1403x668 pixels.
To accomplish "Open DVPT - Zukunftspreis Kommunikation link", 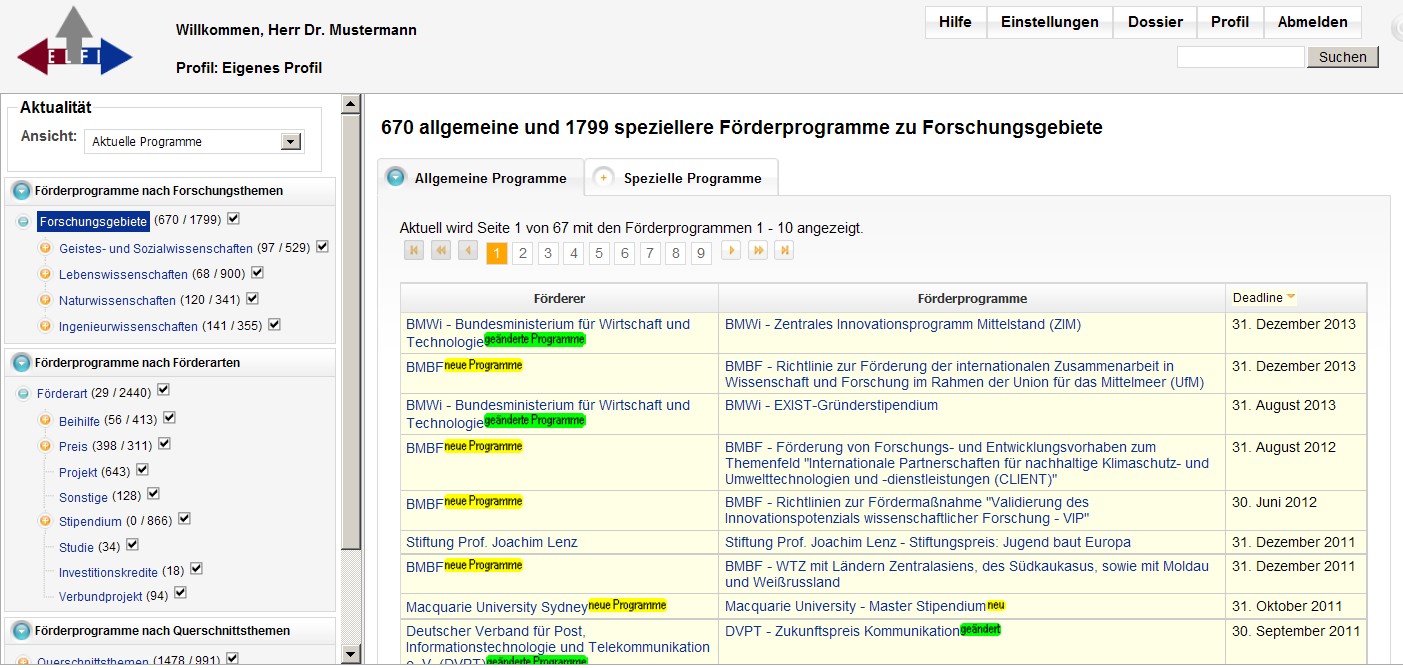I will (x=842, y=631).
